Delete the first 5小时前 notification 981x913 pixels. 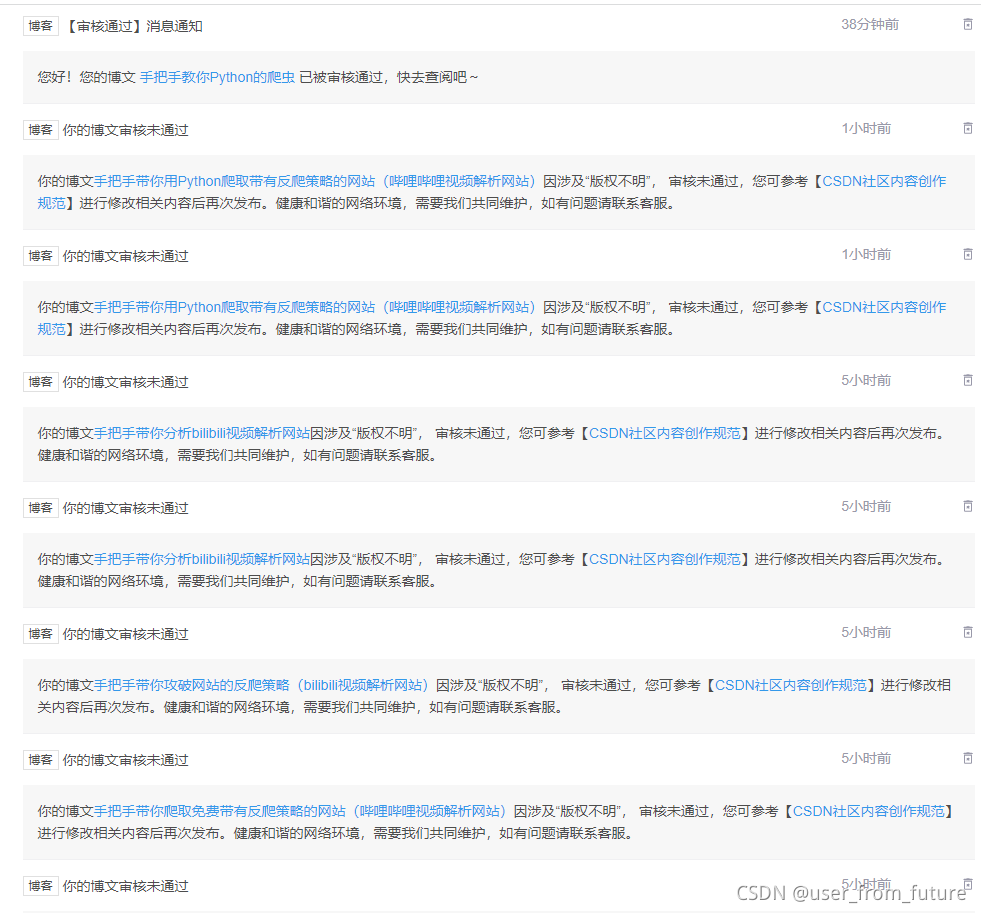967,380
